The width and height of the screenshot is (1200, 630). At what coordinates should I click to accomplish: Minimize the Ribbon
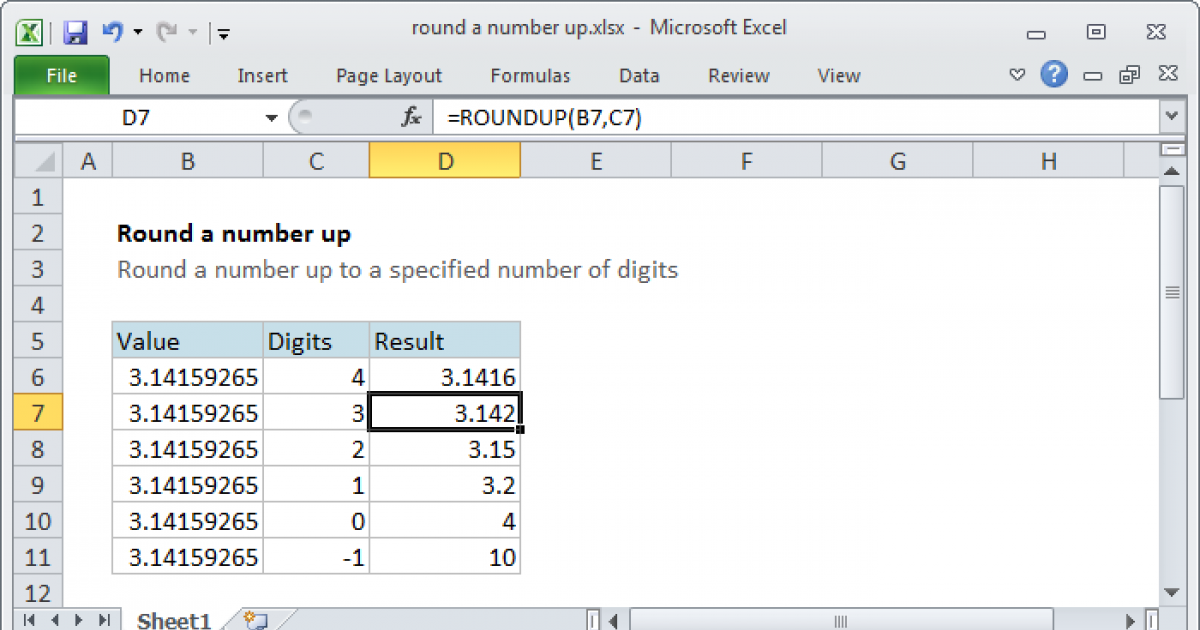(1017, 74)
